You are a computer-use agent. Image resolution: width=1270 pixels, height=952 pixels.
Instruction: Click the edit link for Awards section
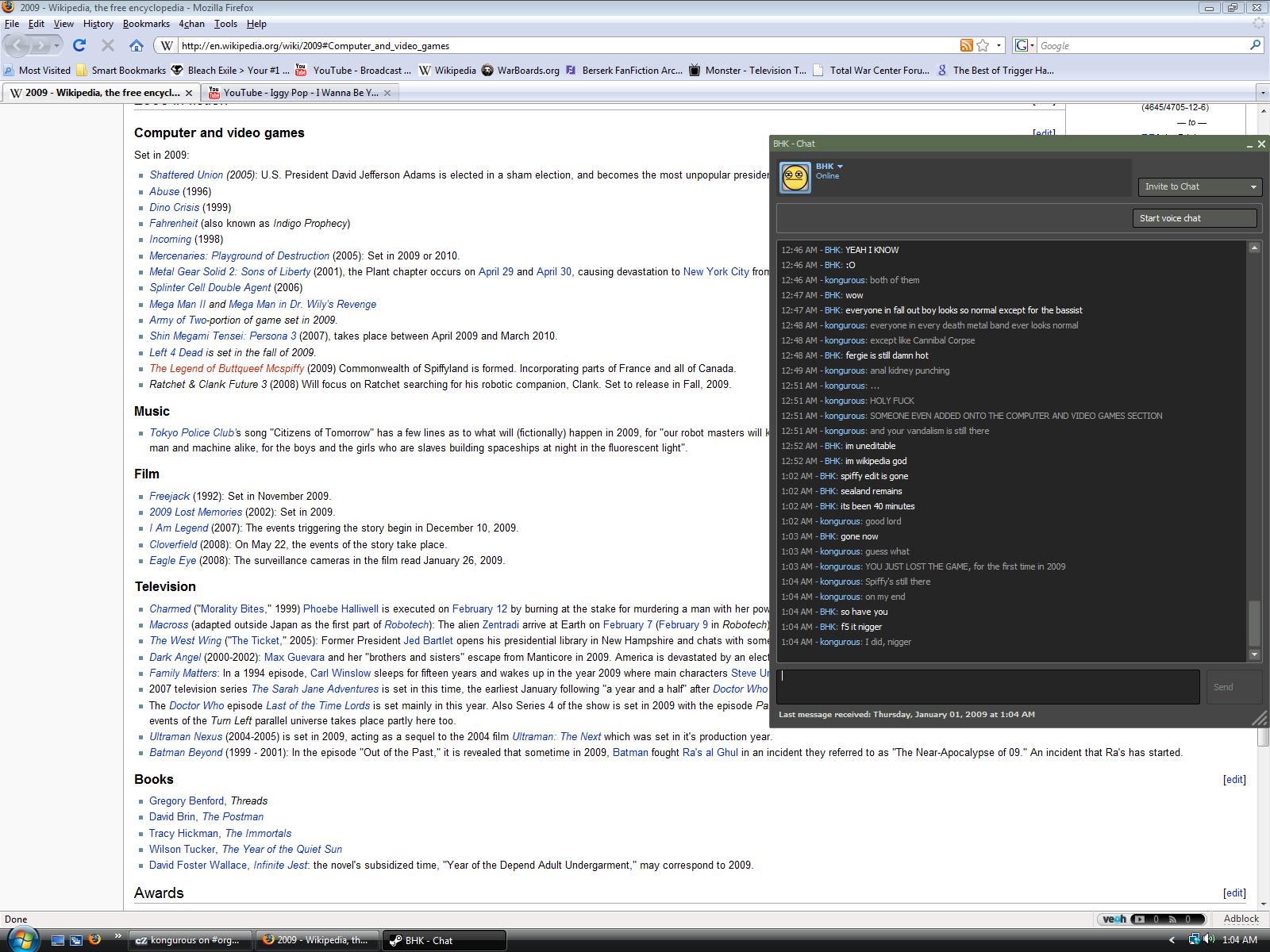point(1234,892)
